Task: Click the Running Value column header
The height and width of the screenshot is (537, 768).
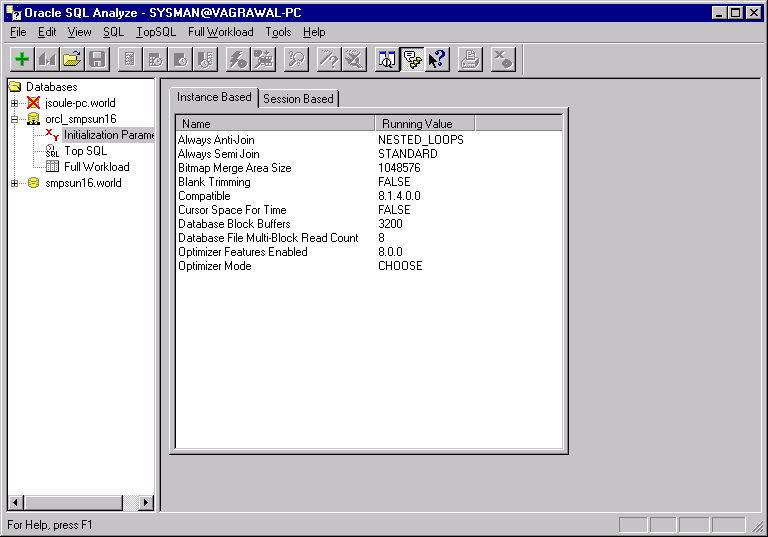Action: [x=425, y=123]
